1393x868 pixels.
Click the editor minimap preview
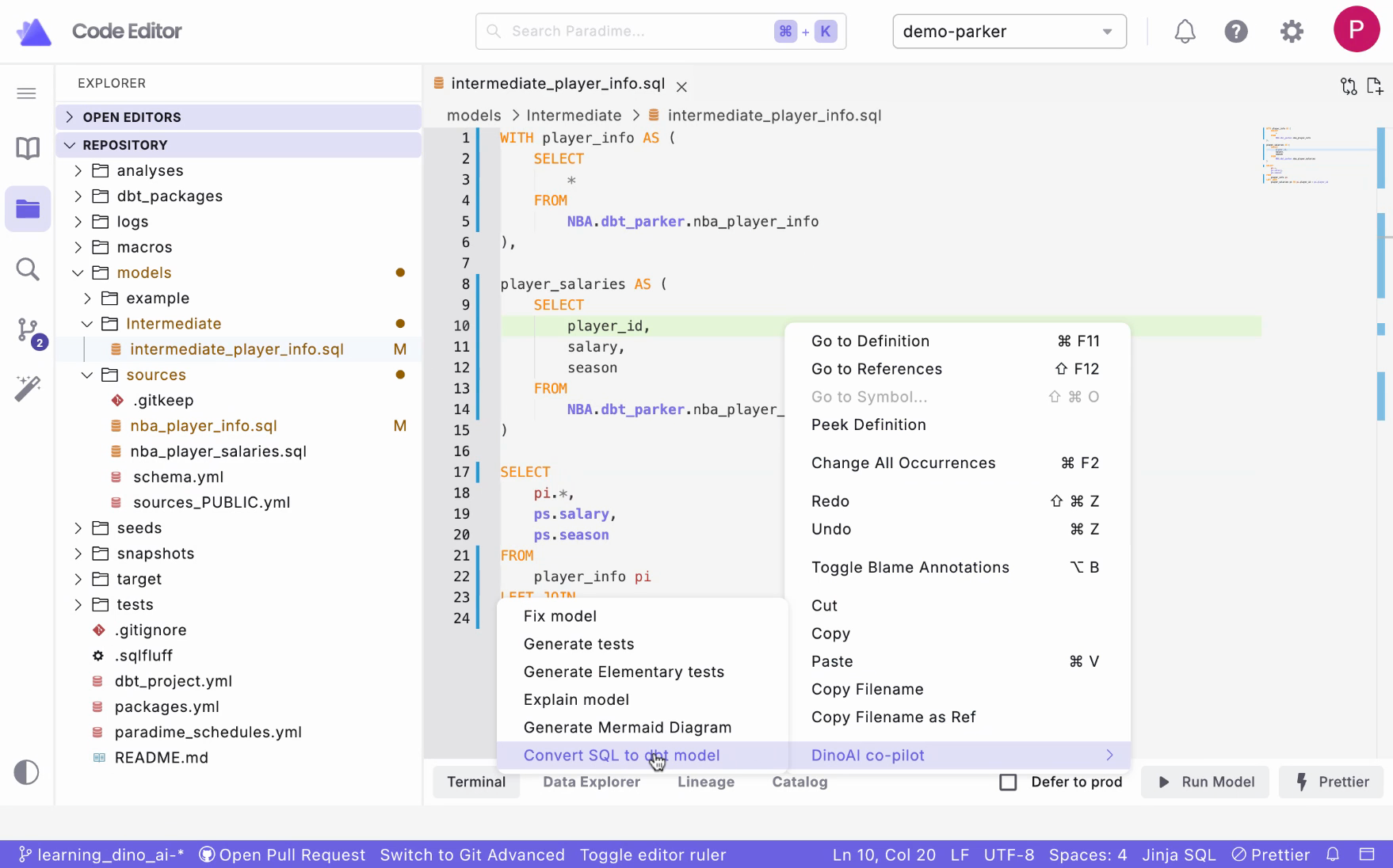point(1319,154)
